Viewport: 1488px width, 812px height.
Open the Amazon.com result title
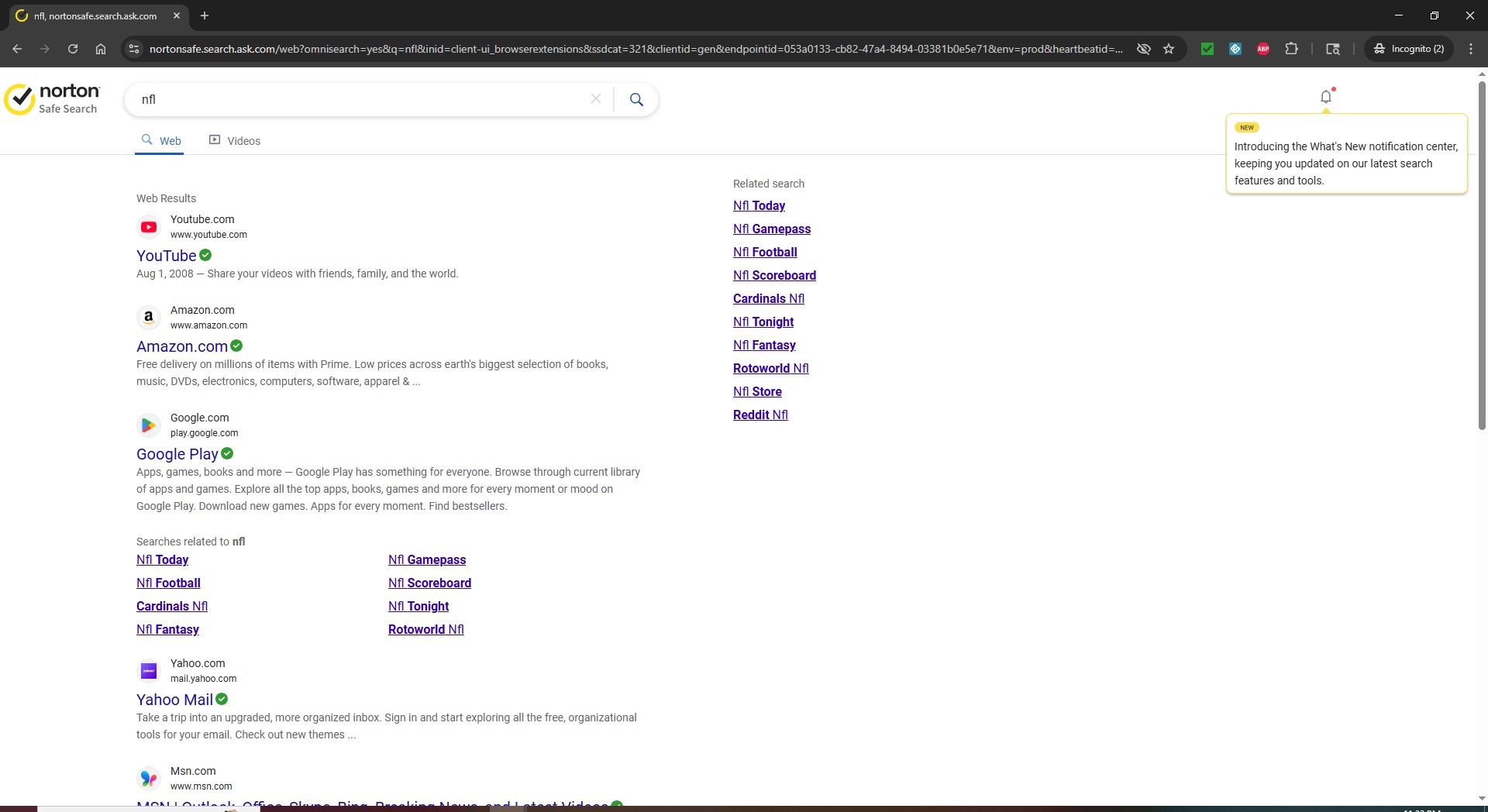point(182,346)
